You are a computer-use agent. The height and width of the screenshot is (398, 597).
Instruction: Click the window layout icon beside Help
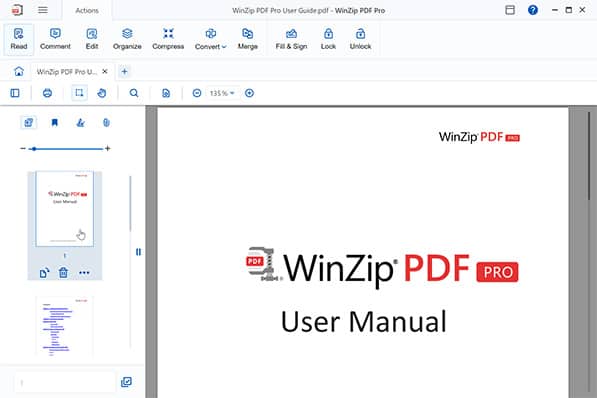pyautogui.click(x=510, y=10)
